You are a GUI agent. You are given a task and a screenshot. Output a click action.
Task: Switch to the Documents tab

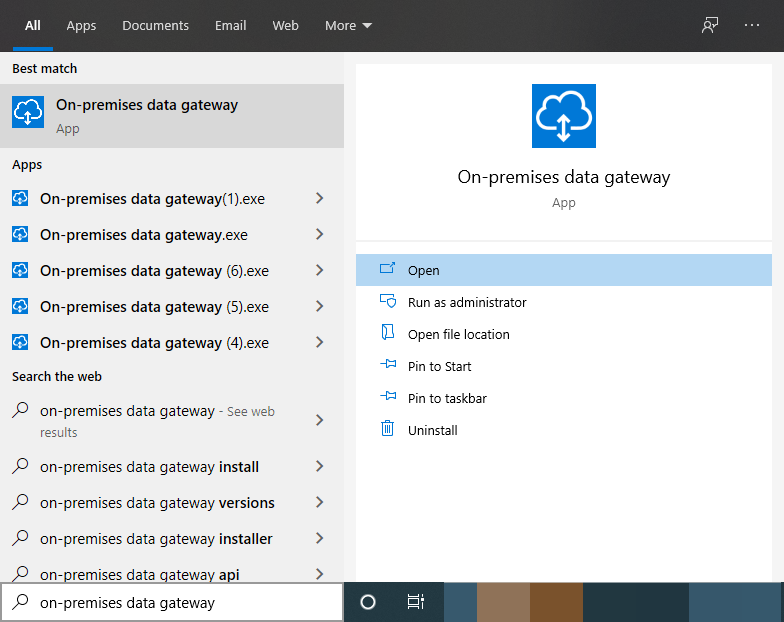coord(155,26)
